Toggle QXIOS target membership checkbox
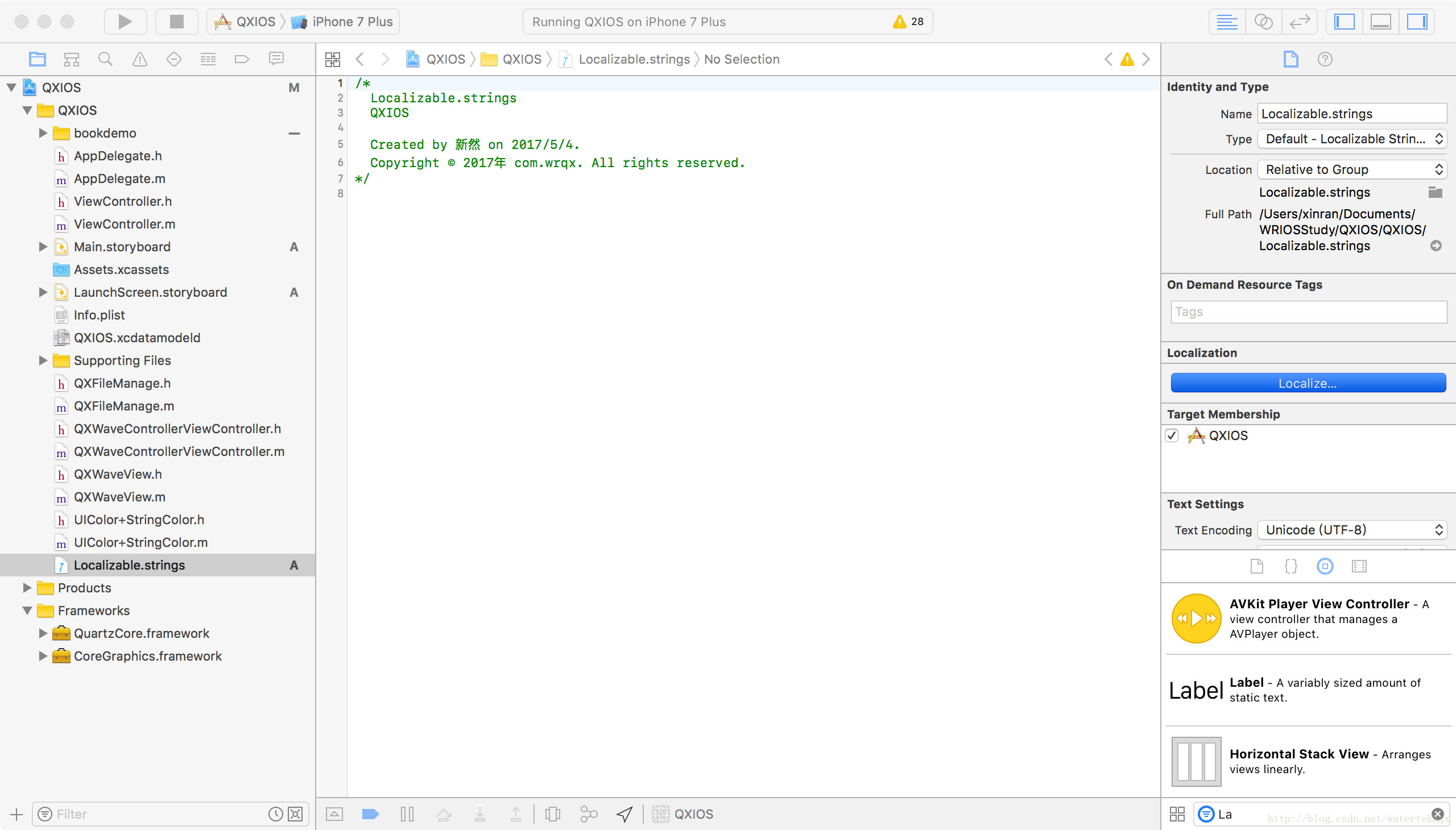Image resolution: width=1456 pixels, height=830 pixels. 1172,435
